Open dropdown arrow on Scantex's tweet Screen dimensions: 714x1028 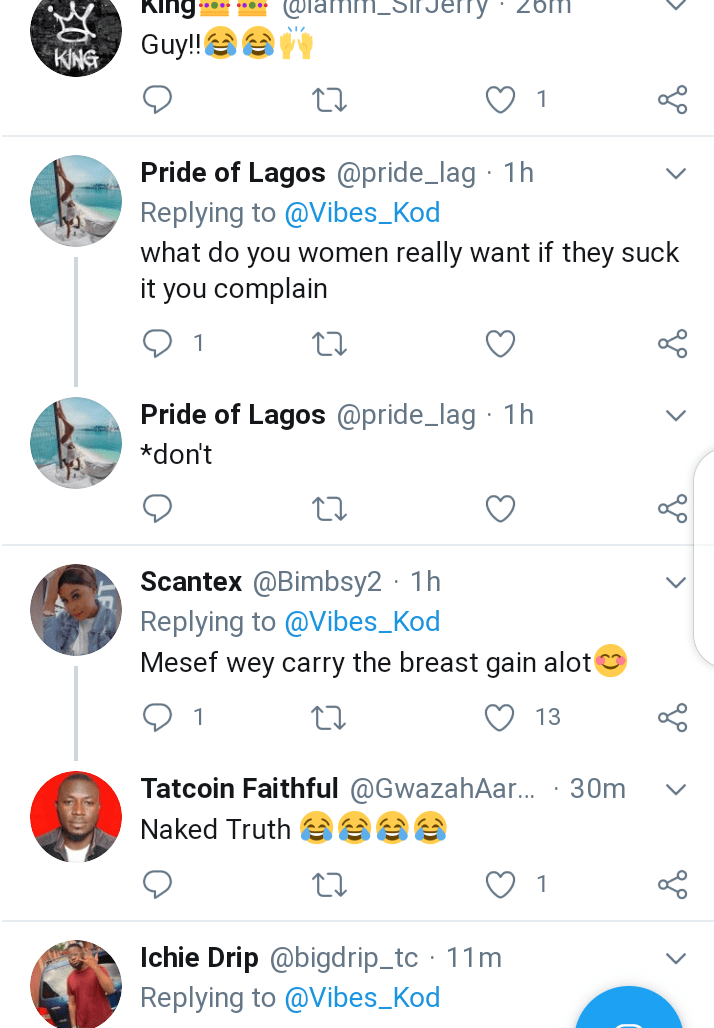[x=676, y=582]
